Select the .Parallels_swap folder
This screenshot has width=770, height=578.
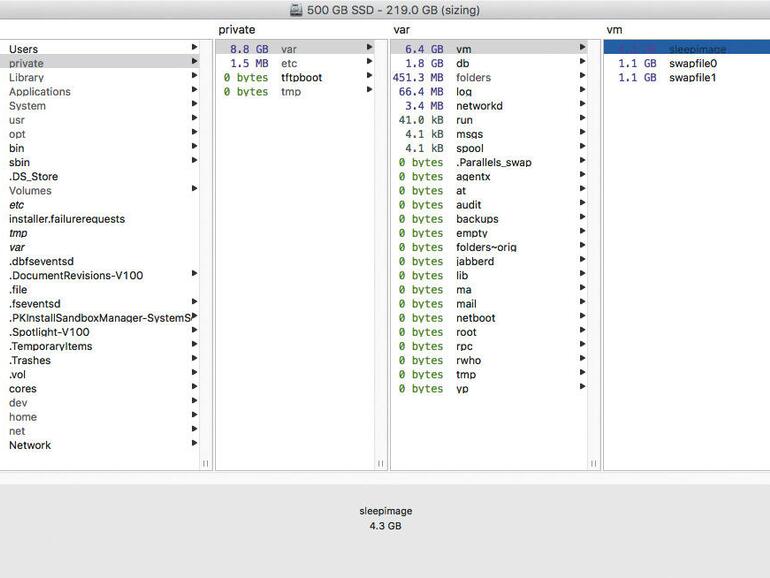click(489, 163)
